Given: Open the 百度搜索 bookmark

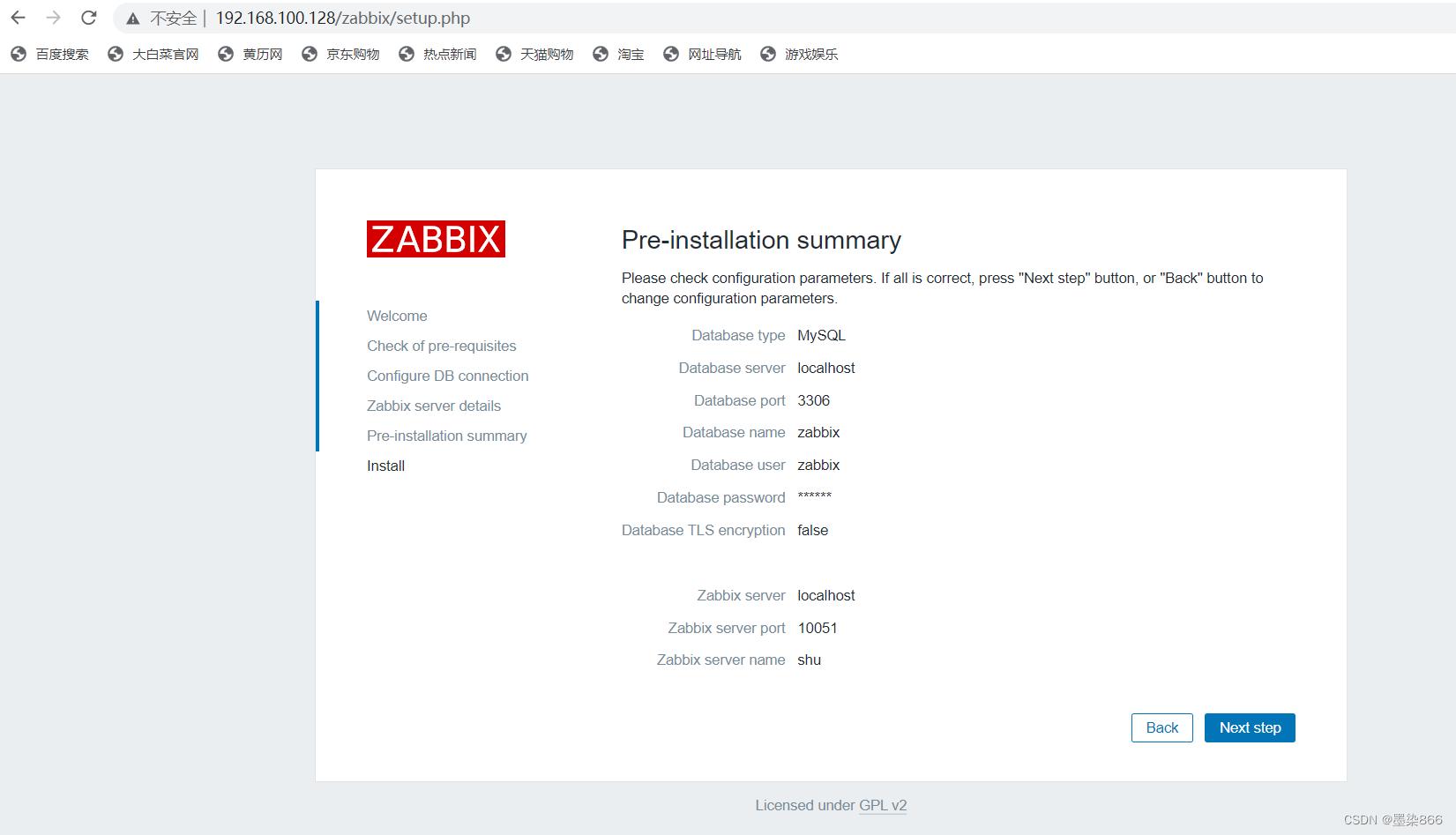Looking at the screenshot, I should 50,55.
